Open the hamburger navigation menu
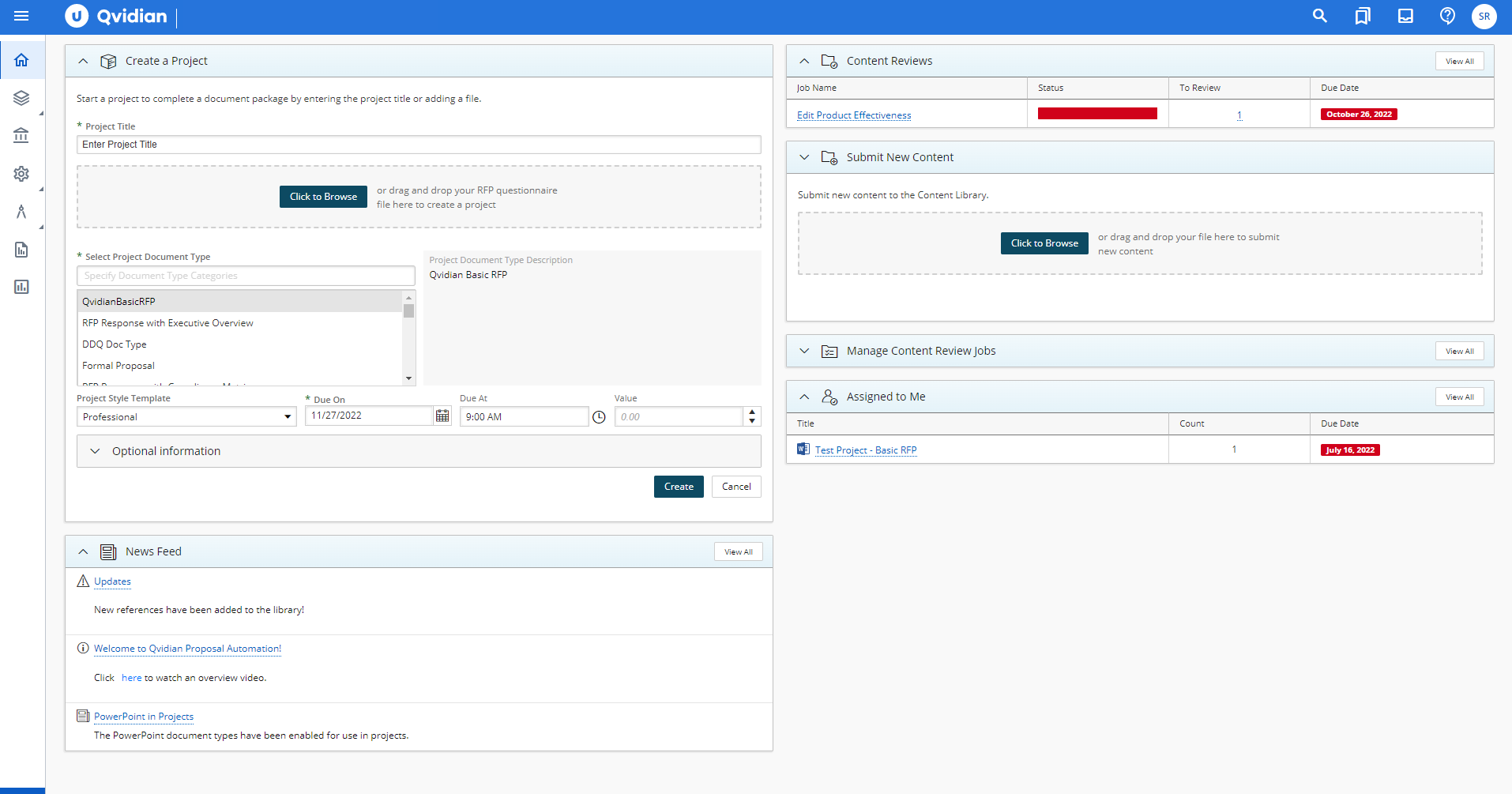1512x794 pixels. point(21,16)
